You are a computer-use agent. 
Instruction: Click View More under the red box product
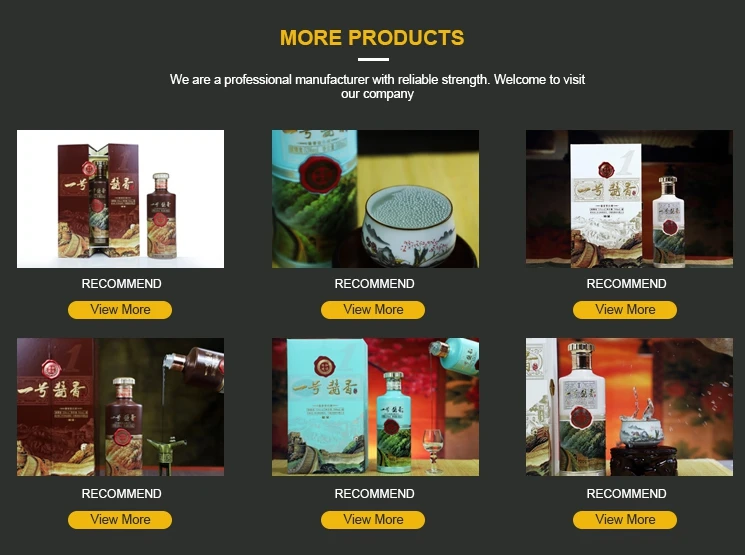click(120, 310)
